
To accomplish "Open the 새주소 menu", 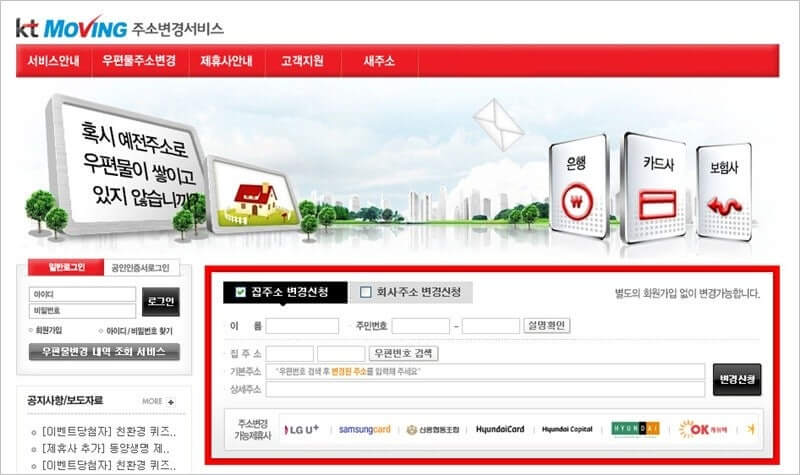I will [x=379, y=61].
